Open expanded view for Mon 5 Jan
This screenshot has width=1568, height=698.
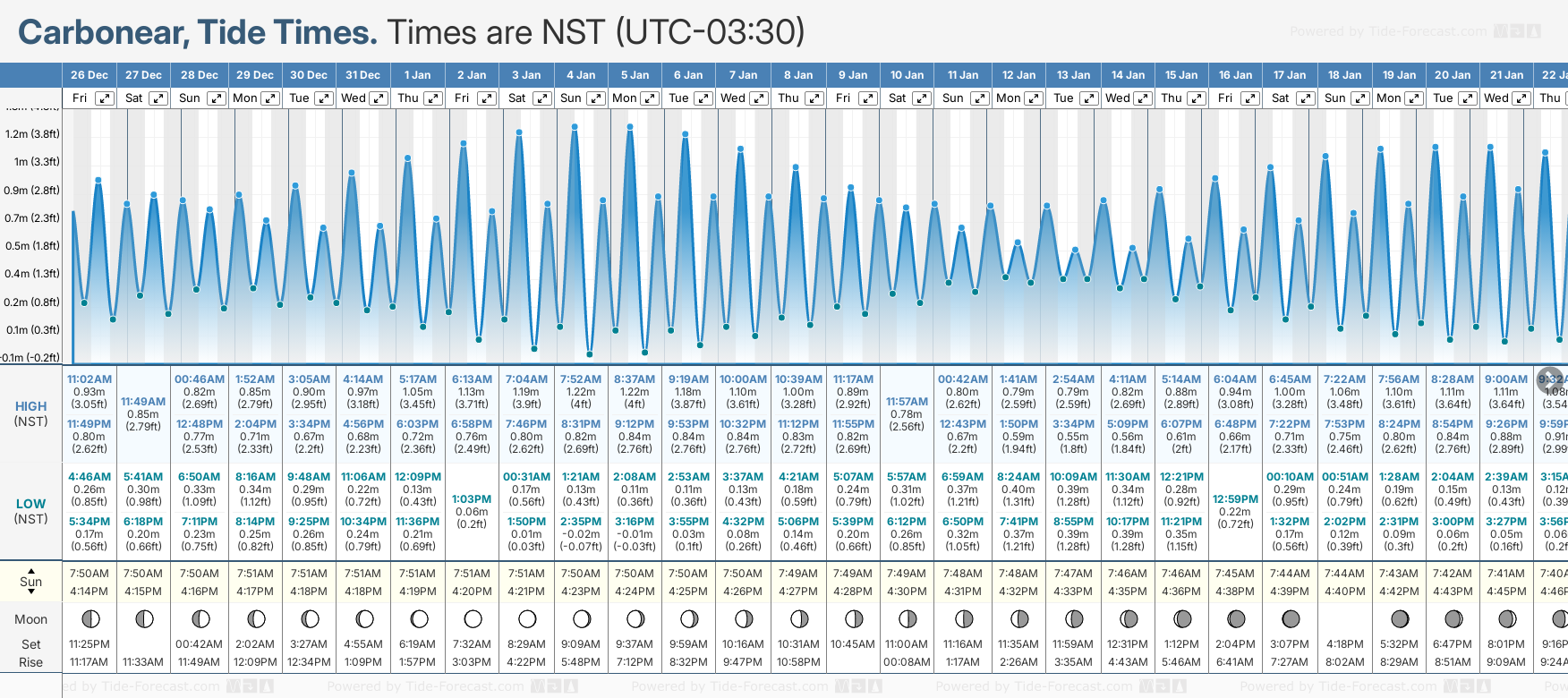pos(650,98)
